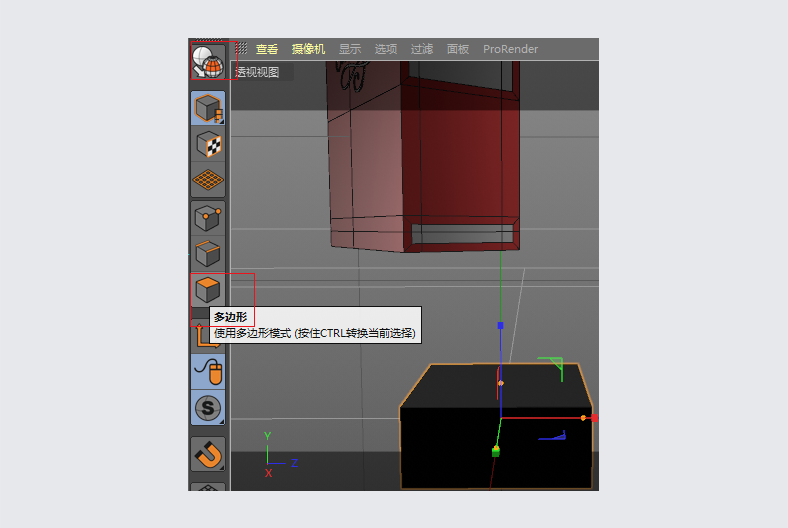Open the 选项 menu
Viewport: 788px width, 528px height.
click(x=386, y=49)
